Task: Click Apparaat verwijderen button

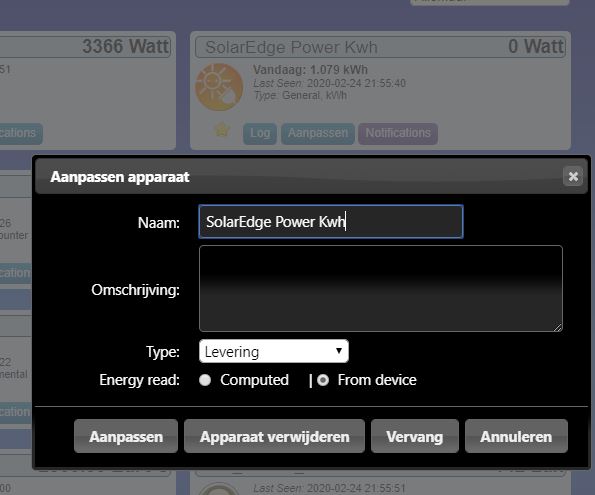Action: (274, 436)
